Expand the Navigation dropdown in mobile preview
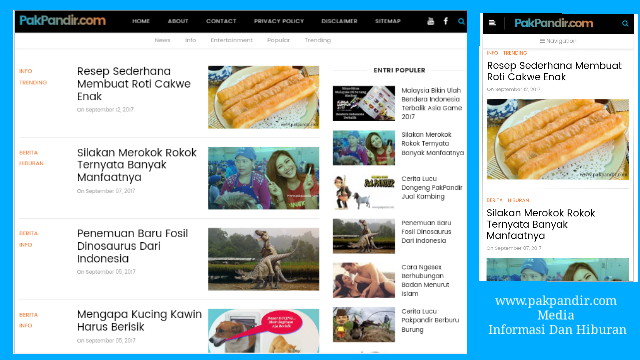 click(x=558, y=41)
